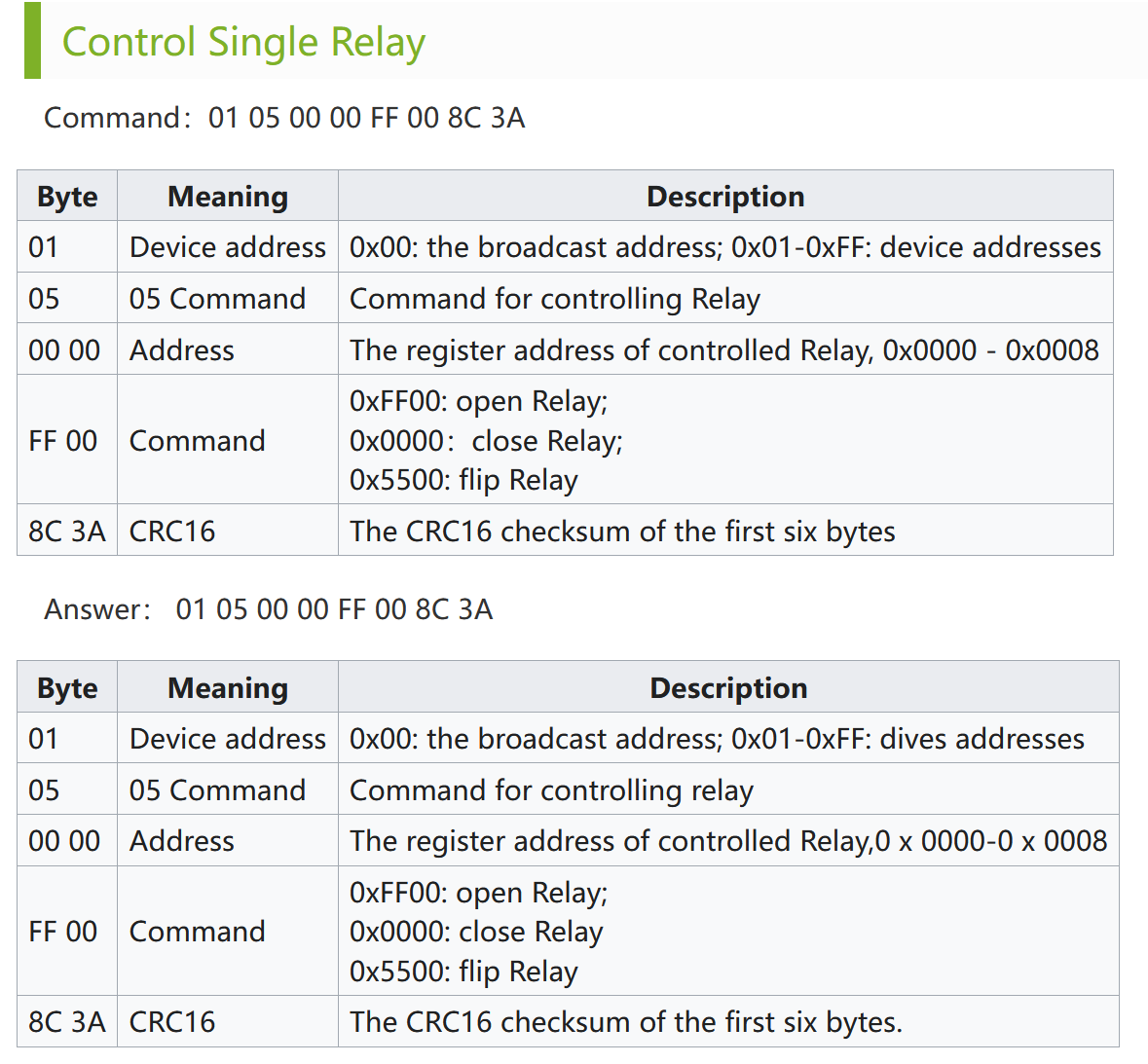Select 'Command for controlling Relay' cell

555,299
